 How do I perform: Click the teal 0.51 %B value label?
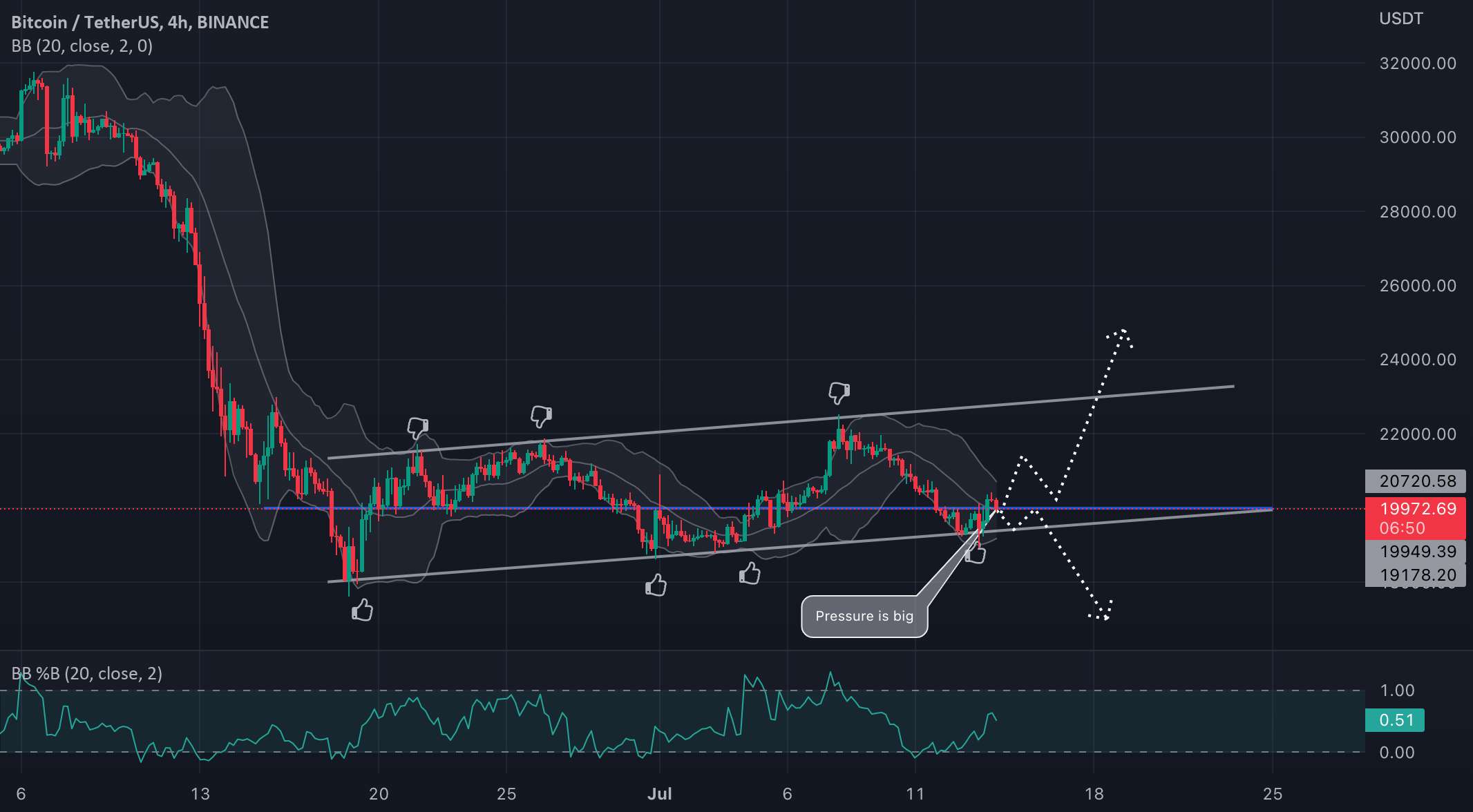(1395, 720)
